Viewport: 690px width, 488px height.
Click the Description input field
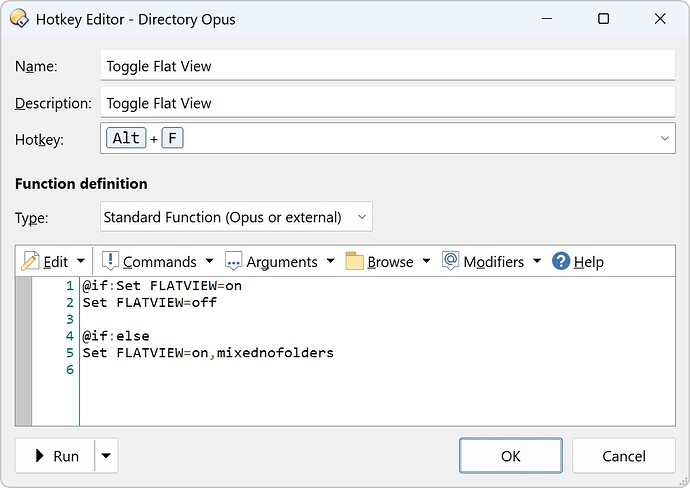pyautogui.click(x=388, y=102)
